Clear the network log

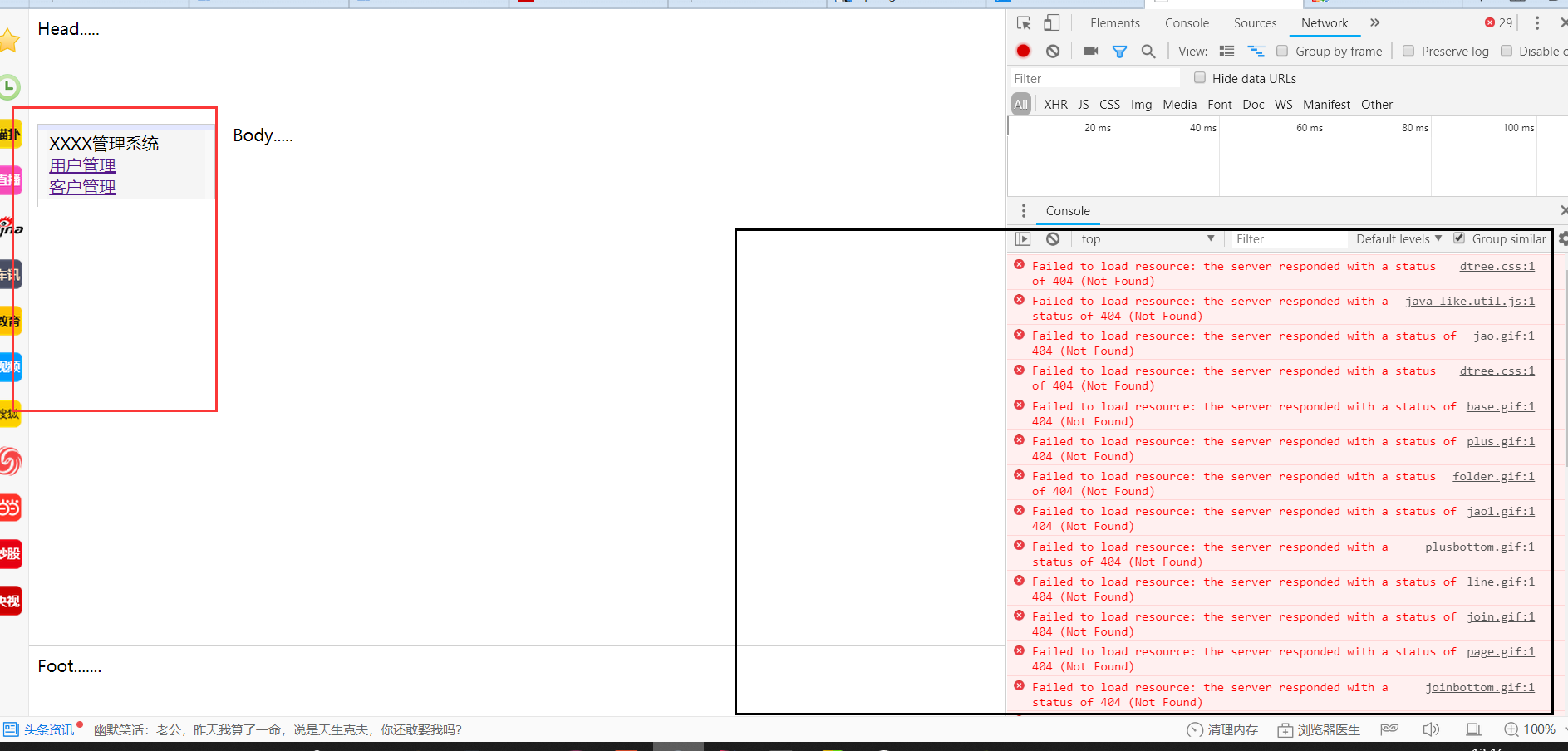coord(1053,51)
